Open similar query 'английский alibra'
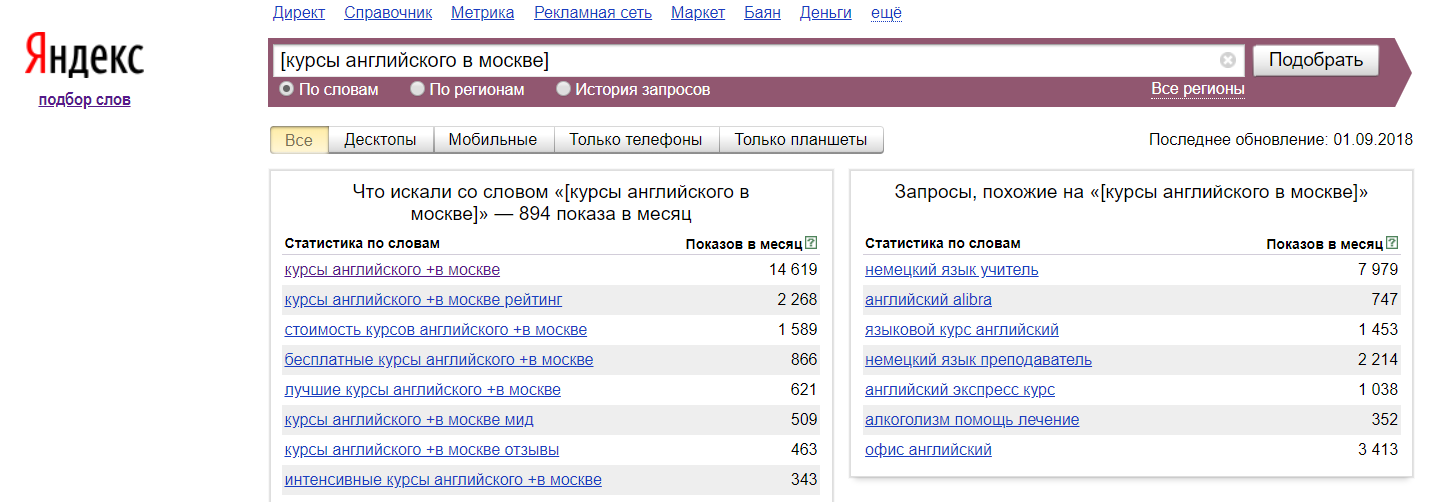 928,300
